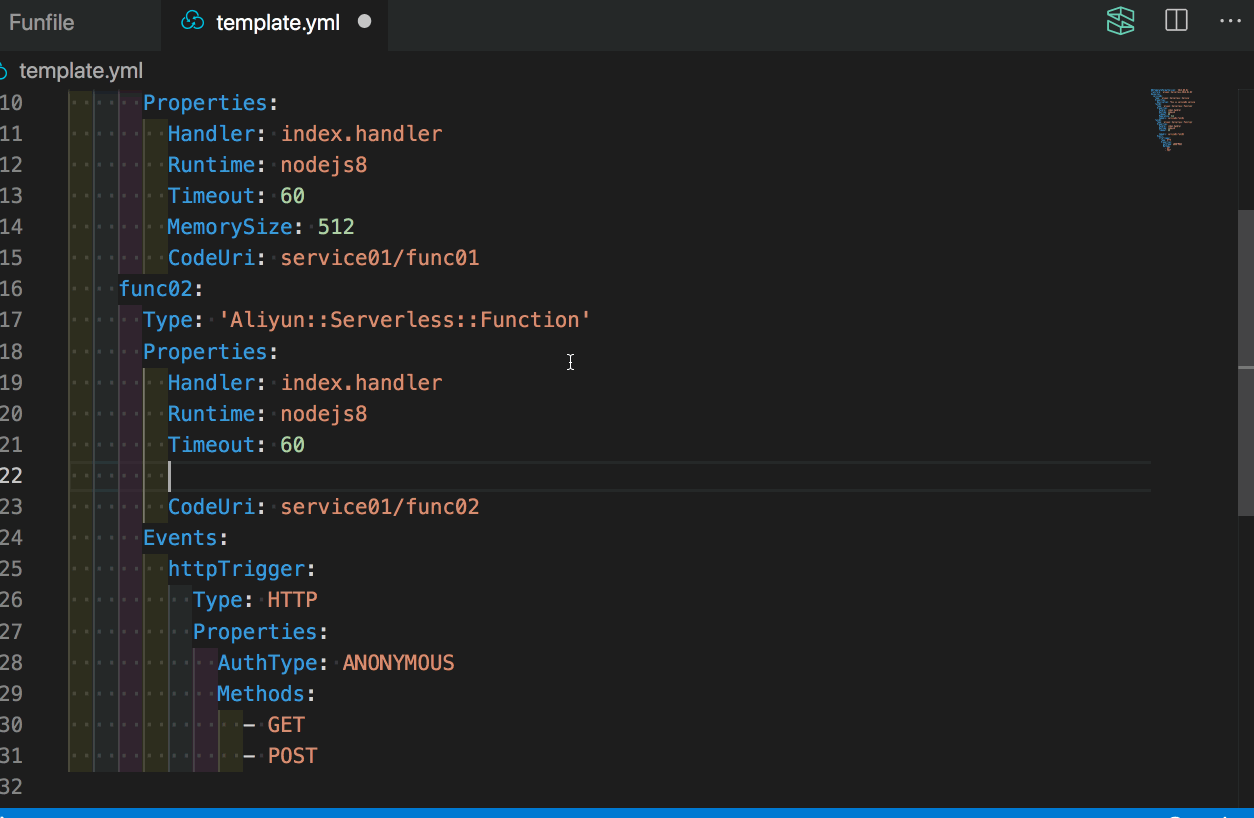Click the POST method list entry
Viewport: 1254px width, 818px height.
coord(292,756)
